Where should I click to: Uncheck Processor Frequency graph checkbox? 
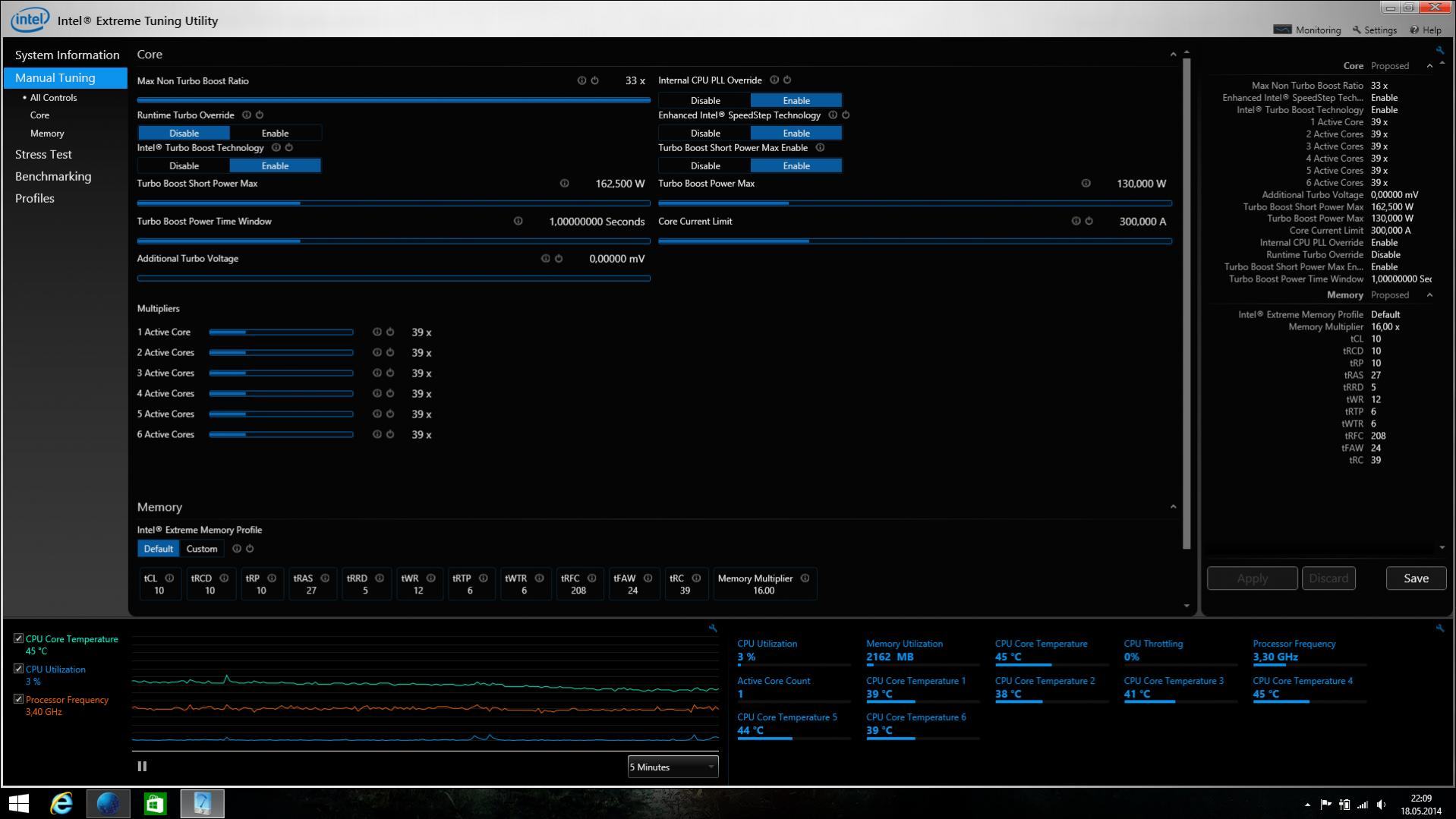point(18,700)
